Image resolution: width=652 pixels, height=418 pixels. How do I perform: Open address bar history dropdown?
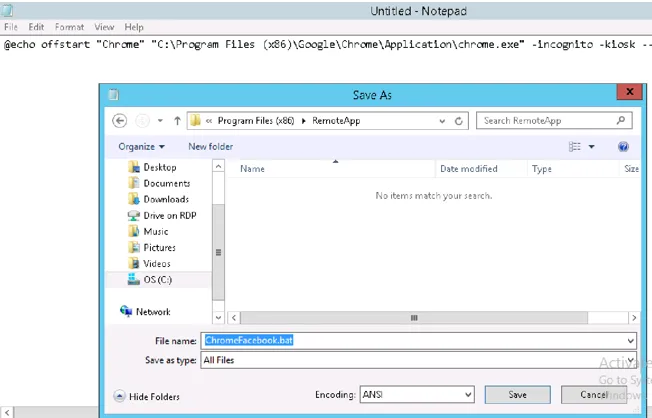tap(441, 120)
